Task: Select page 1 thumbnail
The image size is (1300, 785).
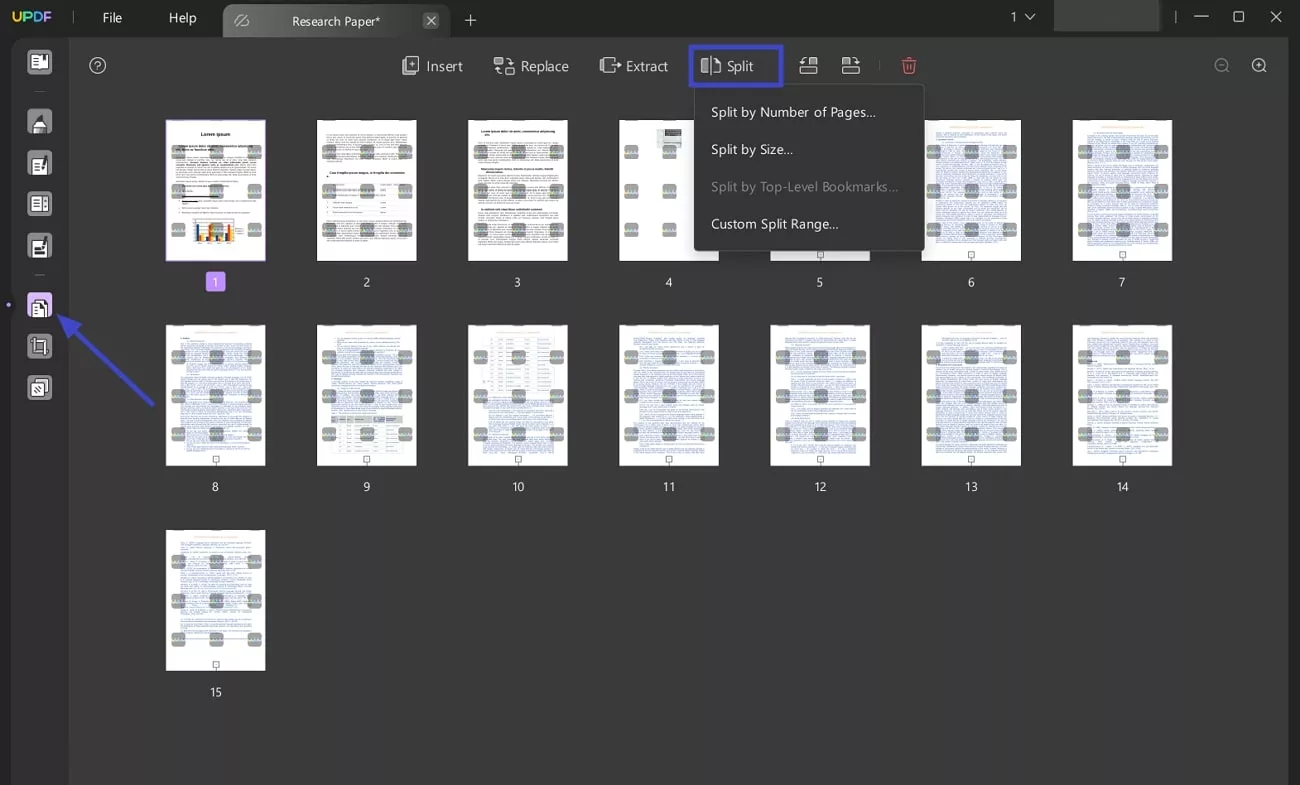Action: tap(216, 190)
